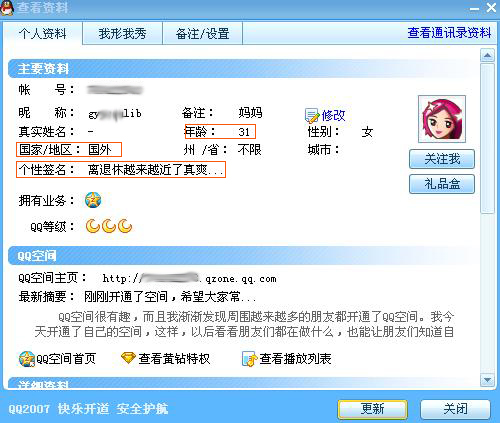Open the pink-haired girl avatar picture
The height and width of the screenshot is (423, 500).
(442, 119)
